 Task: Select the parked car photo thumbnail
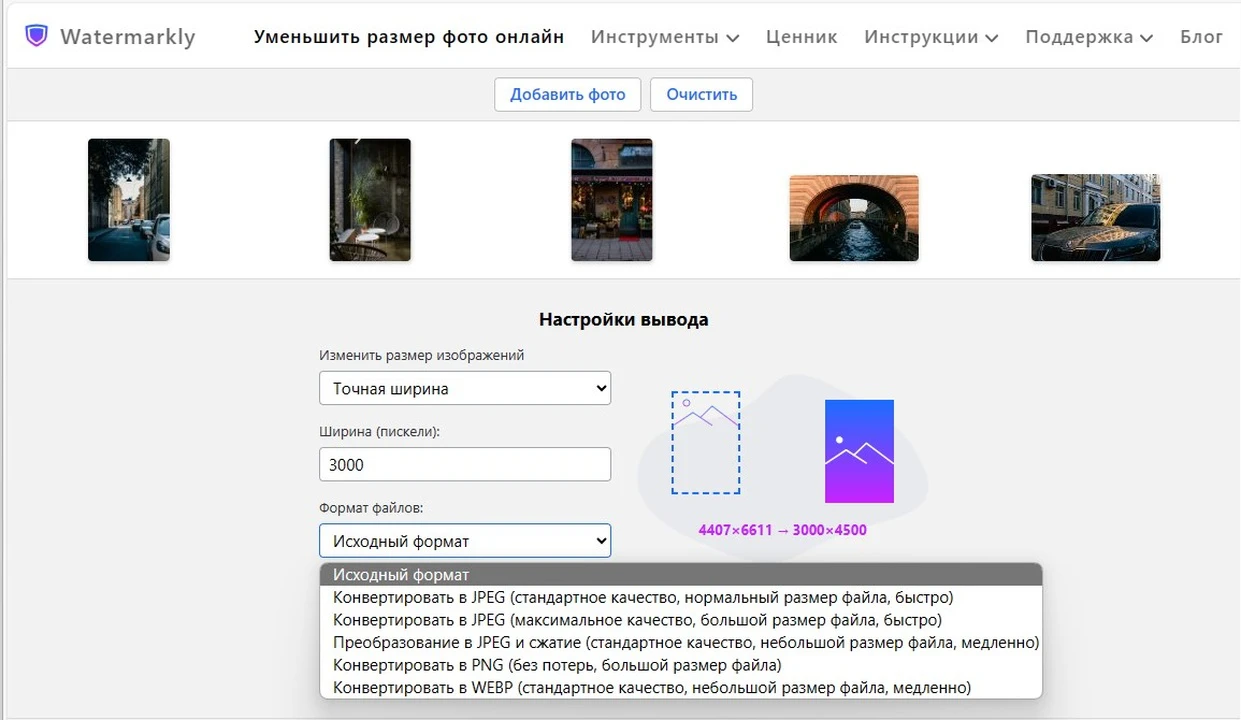click(1095, 218)
